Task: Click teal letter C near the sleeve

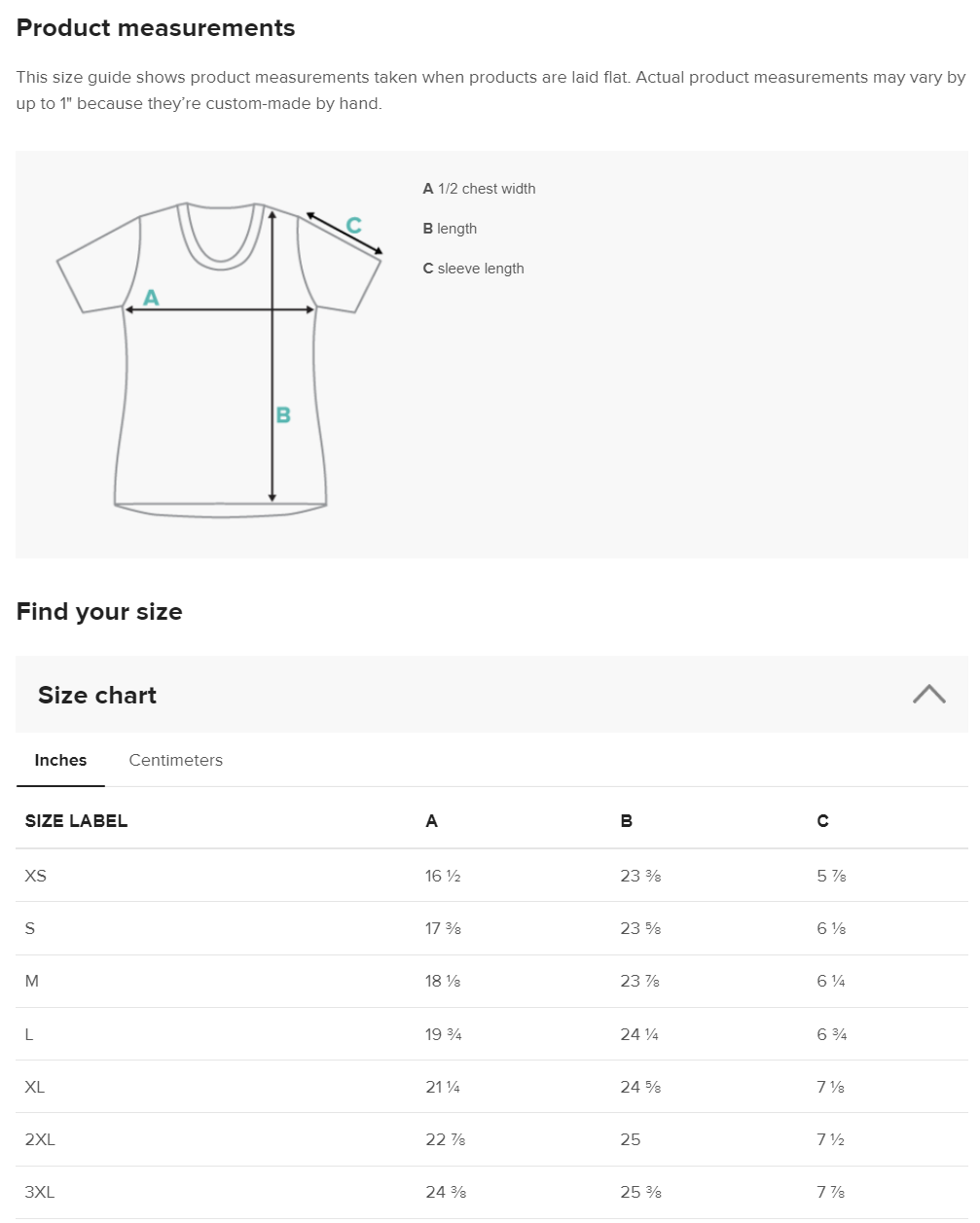Action: [x=354, y=226]
